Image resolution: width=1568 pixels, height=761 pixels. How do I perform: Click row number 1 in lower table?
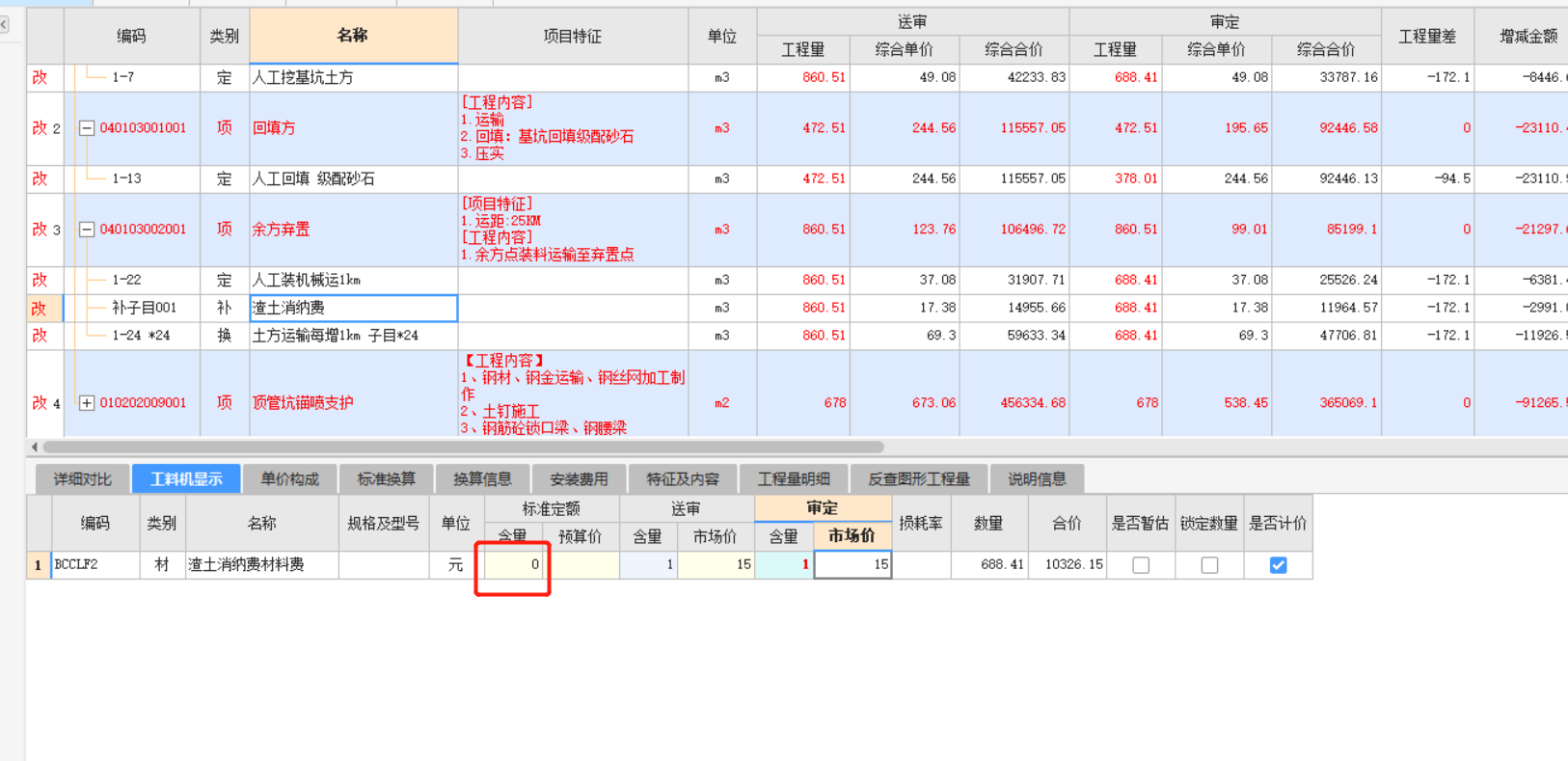[x=39, y=564]
